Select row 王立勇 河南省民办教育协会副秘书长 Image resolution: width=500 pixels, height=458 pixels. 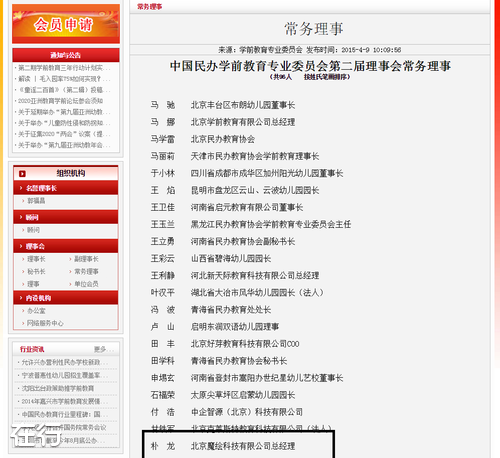(223, 241)
